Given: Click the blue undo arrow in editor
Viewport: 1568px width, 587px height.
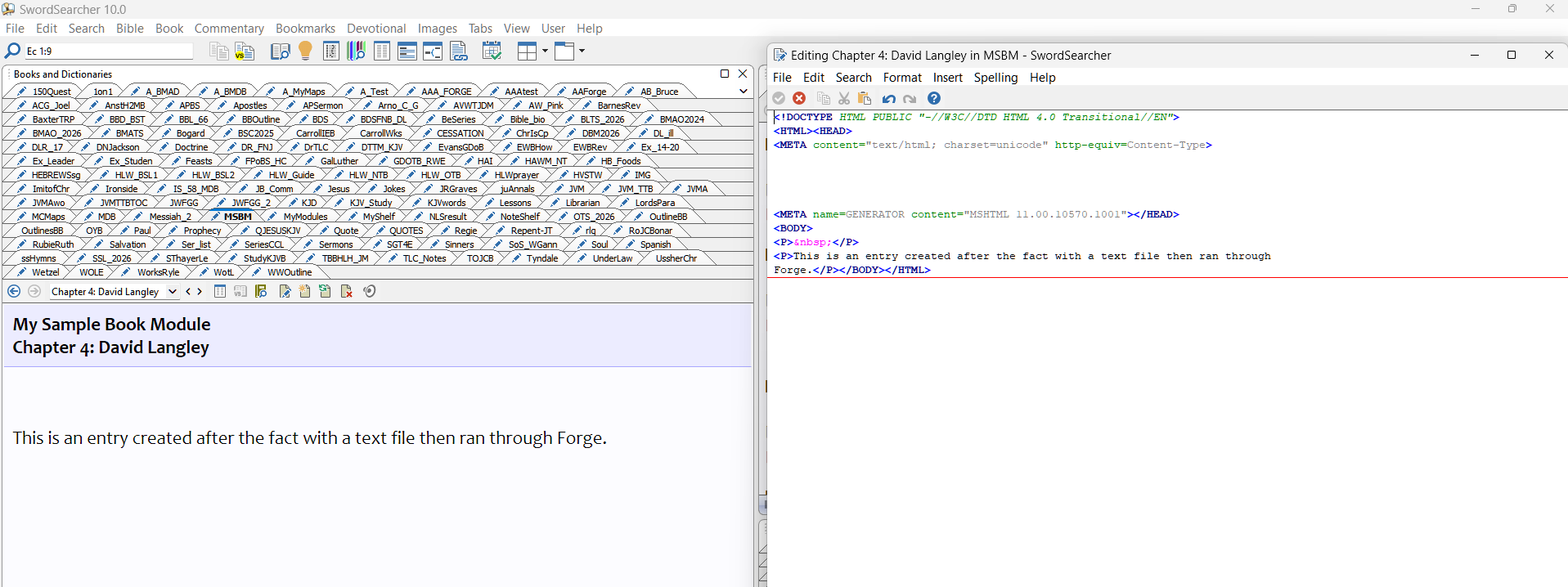Looking at the screenshot, I should [x=888, y=98].
